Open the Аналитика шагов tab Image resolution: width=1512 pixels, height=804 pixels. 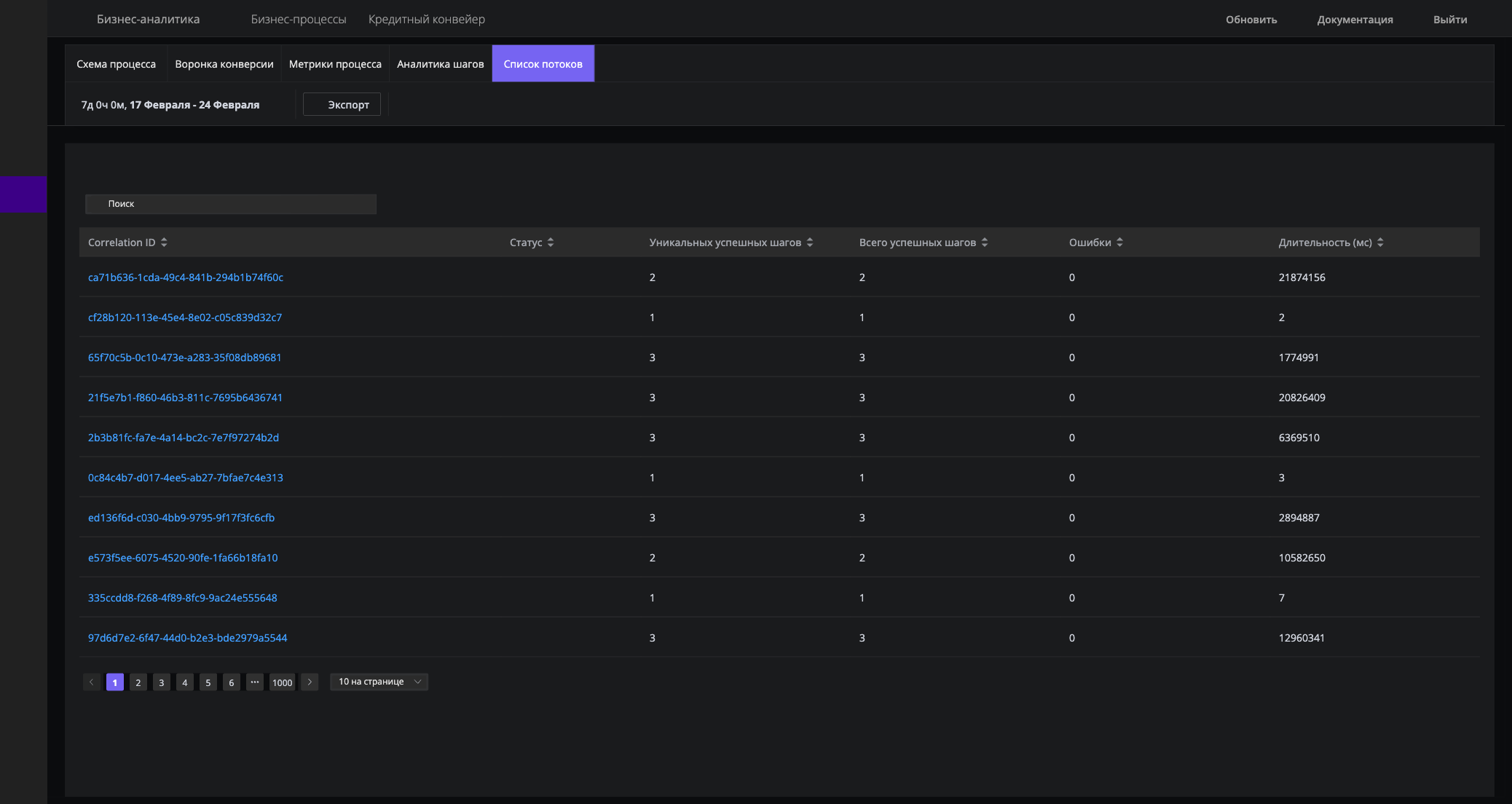pyautogui.click(x=440, y=64)
